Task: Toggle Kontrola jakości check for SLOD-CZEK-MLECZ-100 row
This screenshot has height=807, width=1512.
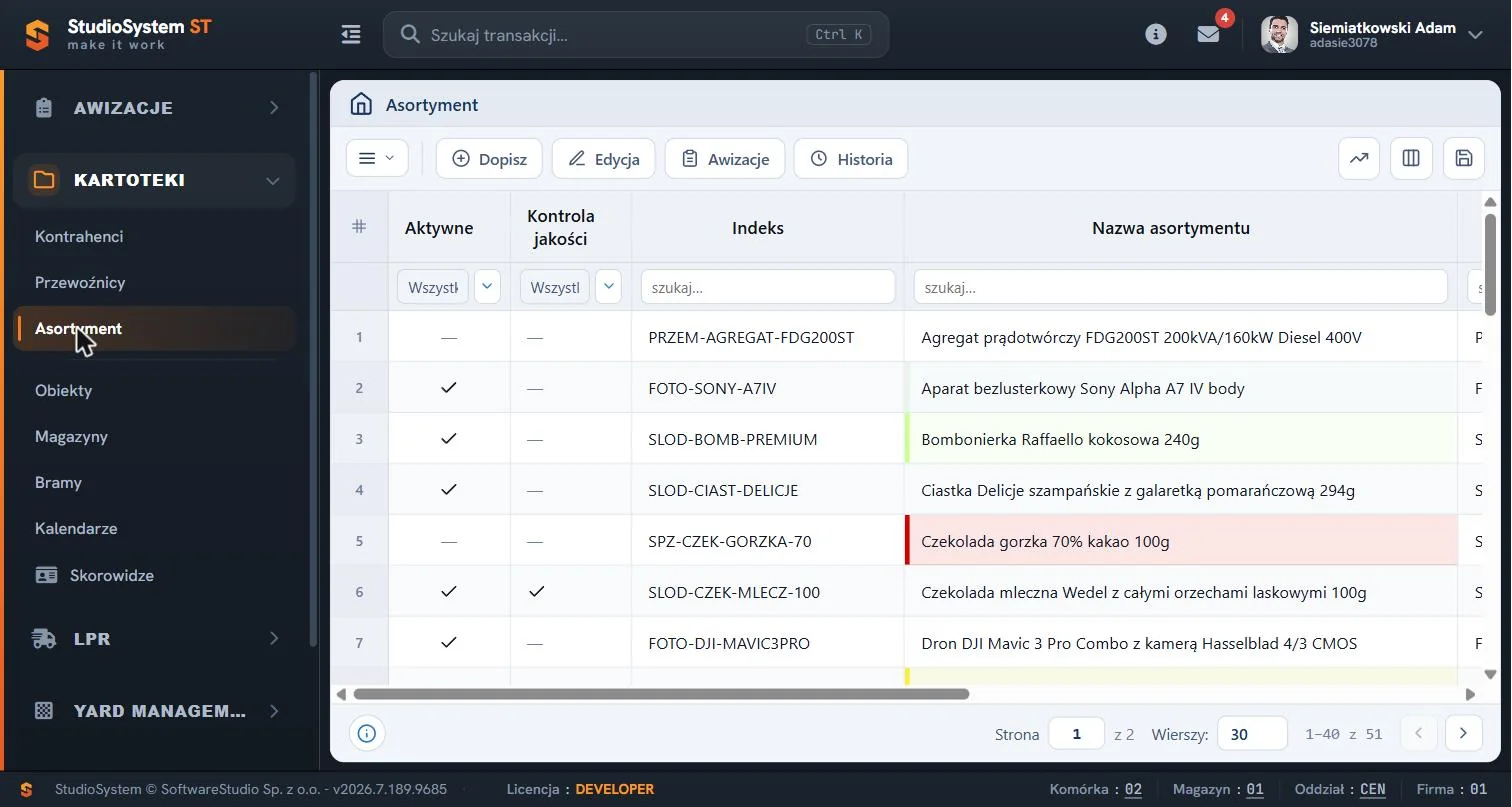Action: (x=537, y=592)
